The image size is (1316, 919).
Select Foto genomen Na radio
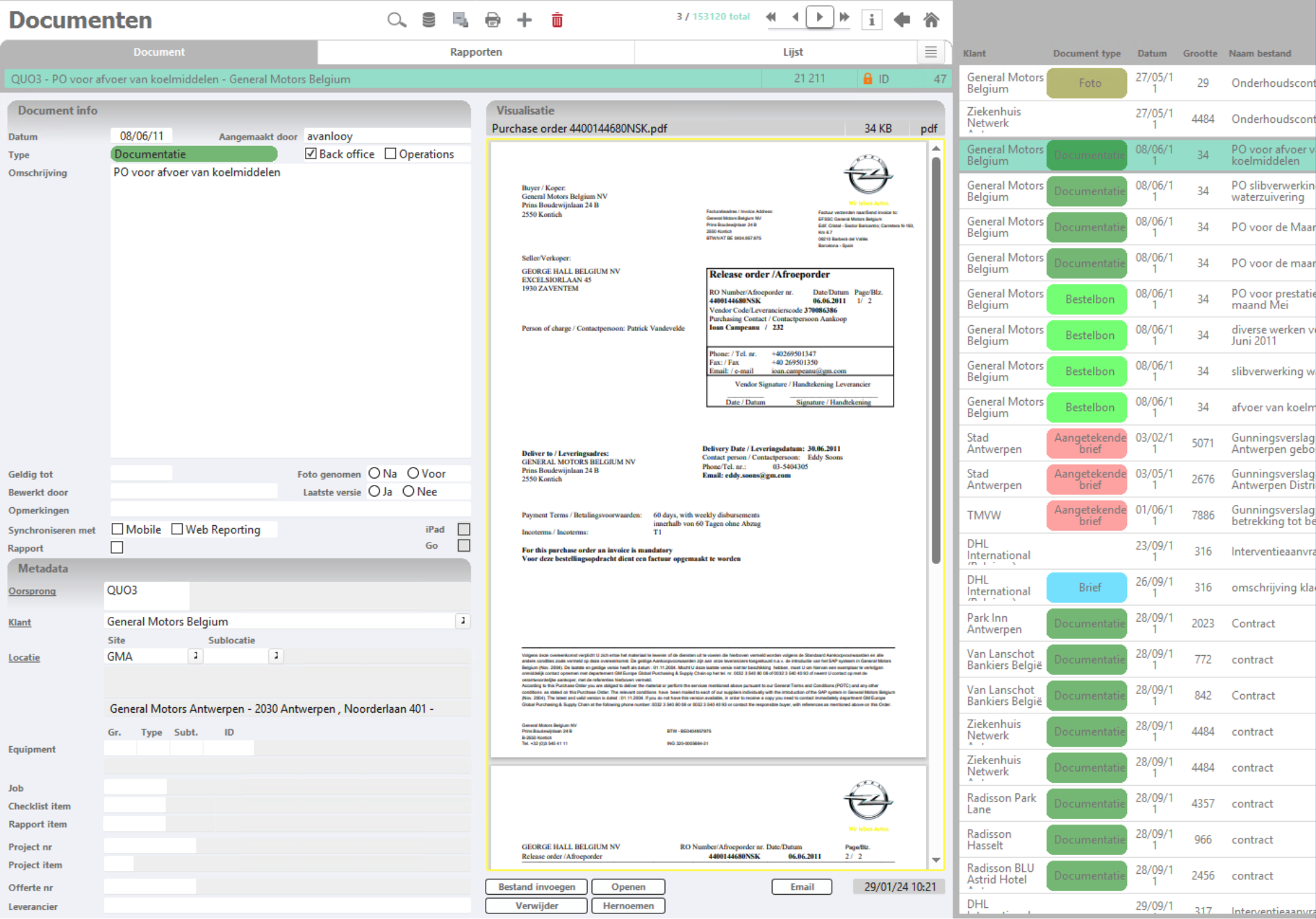click(x=375, y=473)
